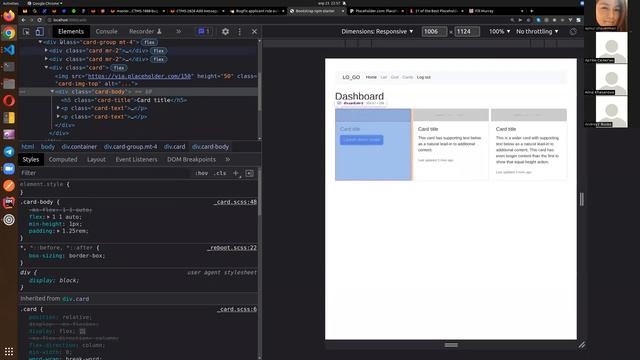Toggle the :hov element state button
This screenshot has width=640, height=360.
201,173
